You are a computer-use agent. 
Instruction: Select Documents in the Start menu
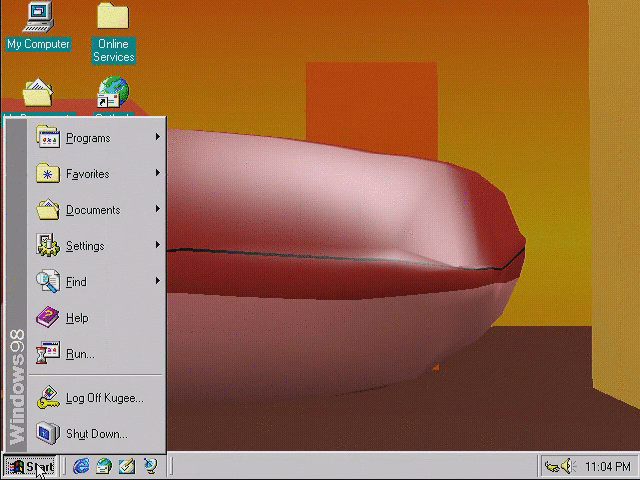pyautogui.click(x=97, y=209)
